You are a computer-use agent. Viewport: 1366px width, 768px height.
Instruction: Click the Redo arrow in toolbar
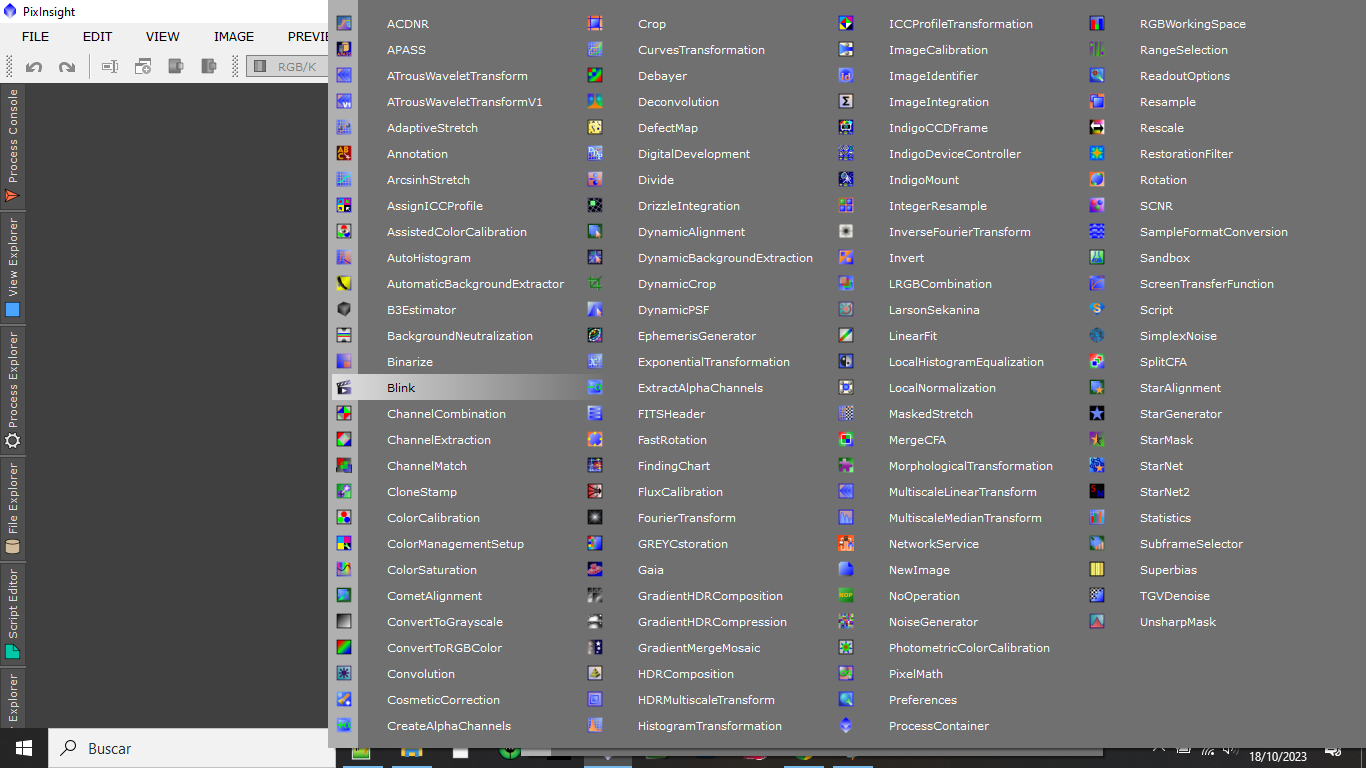click(x=67, y=67)
